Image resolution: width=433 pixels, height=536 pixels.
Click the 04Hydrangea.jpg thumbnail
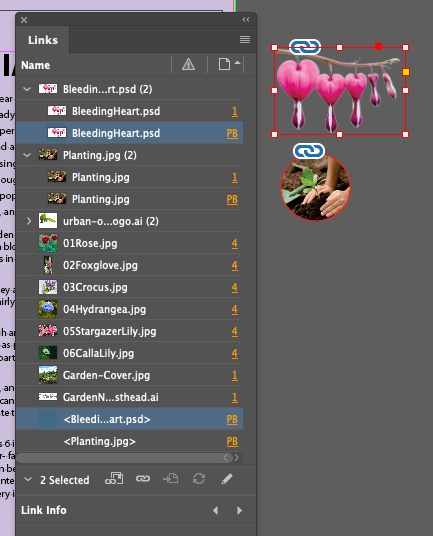click(x=48, y=309)
